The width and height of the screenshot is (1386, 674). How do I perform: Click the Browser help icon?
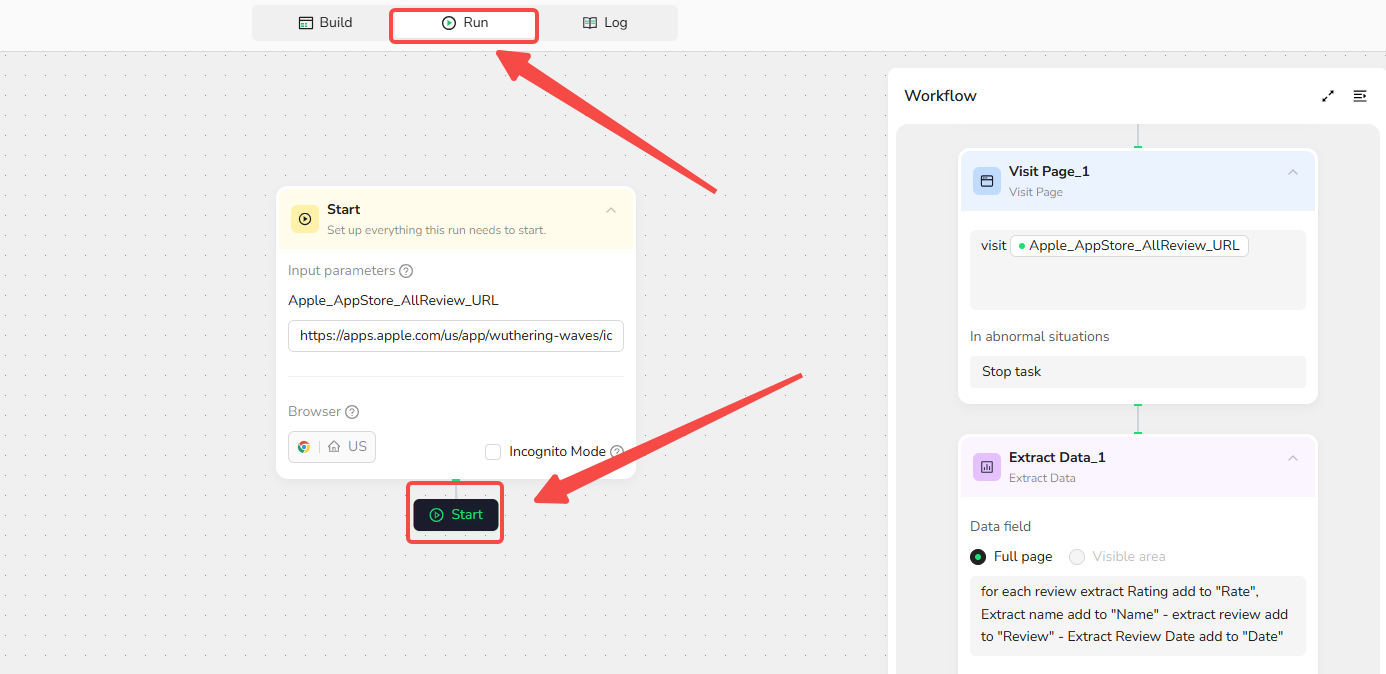coord(352,412)
